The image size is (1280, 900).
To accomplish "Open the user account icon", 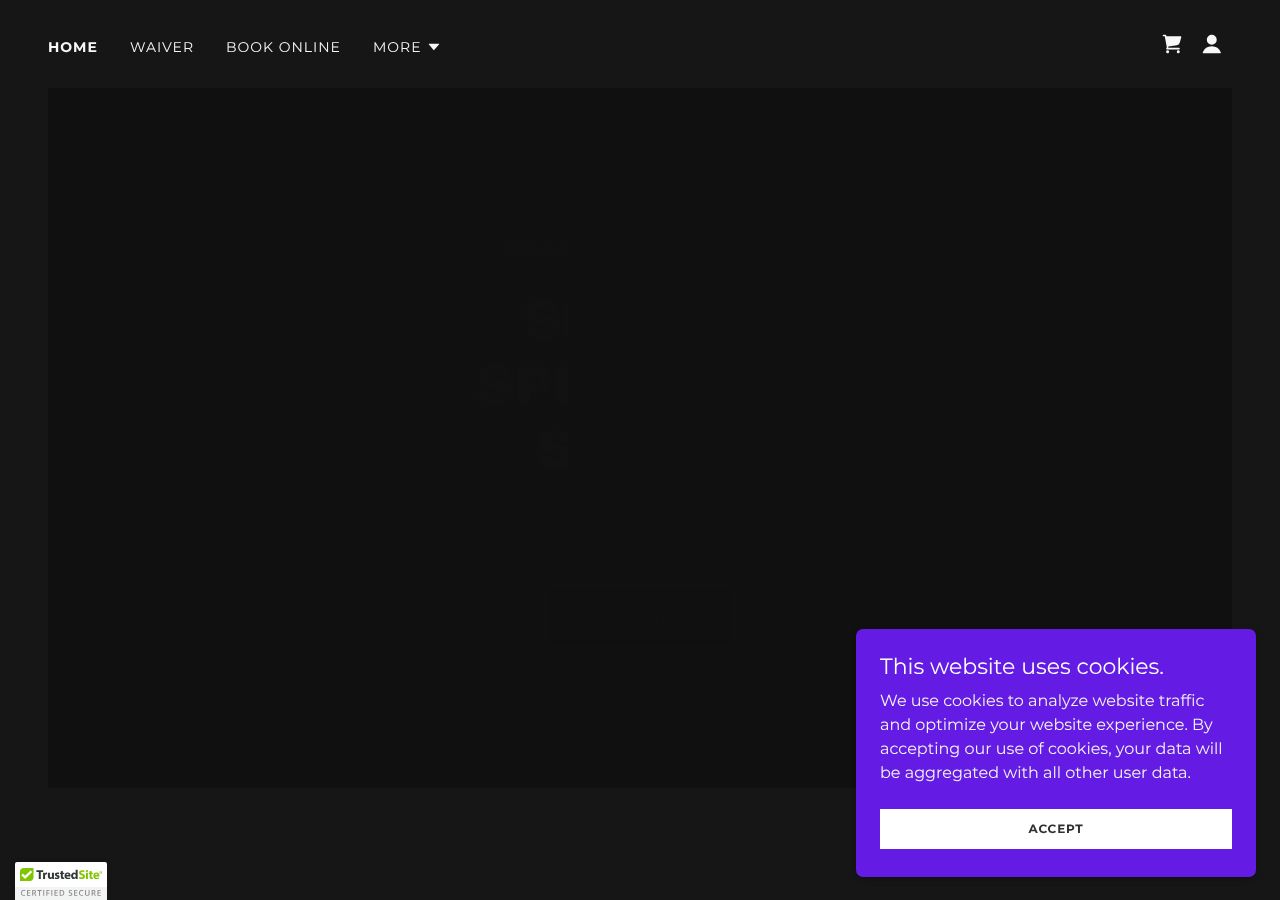I will (x=1212, y=44).
